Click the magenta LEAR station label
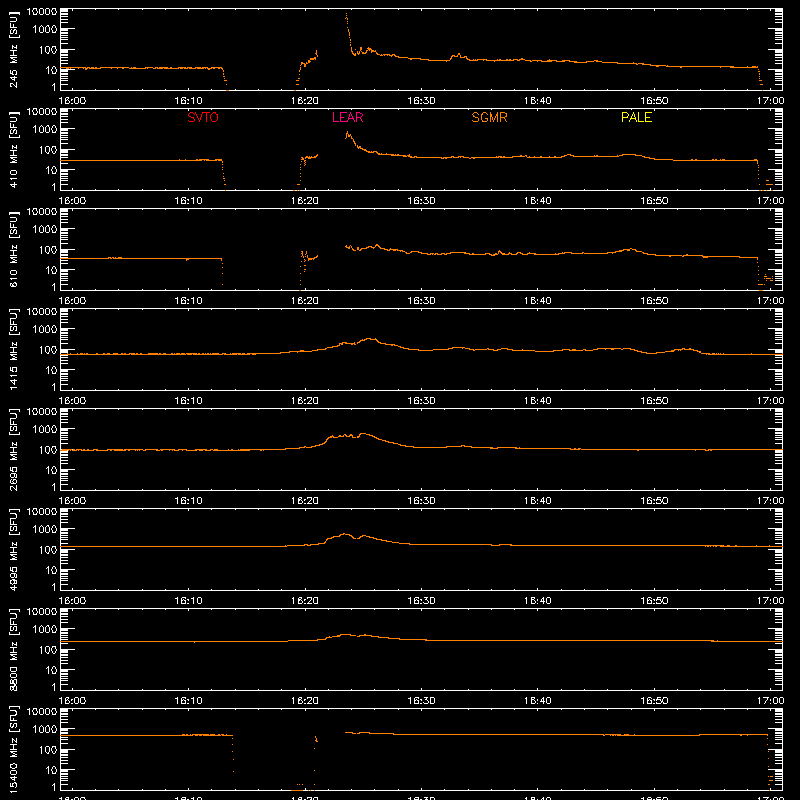 347,117
